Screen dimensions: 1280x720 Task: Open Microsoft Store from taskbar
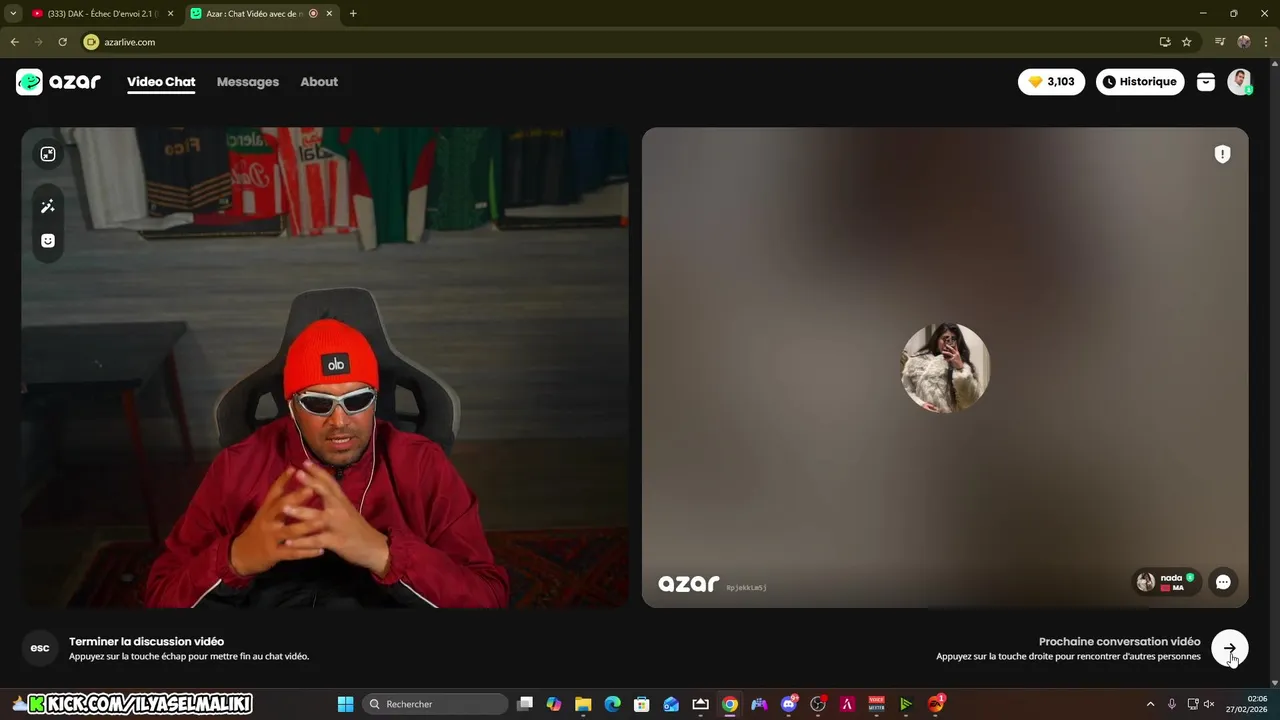coord(642,704)
